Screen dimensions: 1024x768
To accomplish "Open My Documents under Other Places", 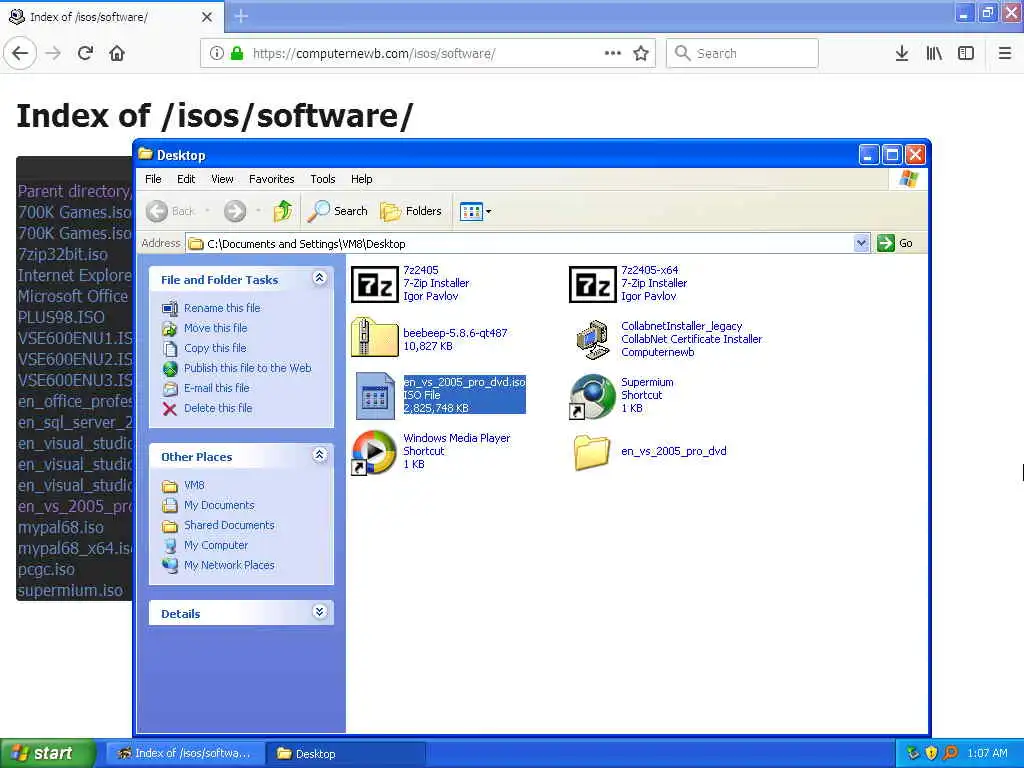I will pos(219,505).
